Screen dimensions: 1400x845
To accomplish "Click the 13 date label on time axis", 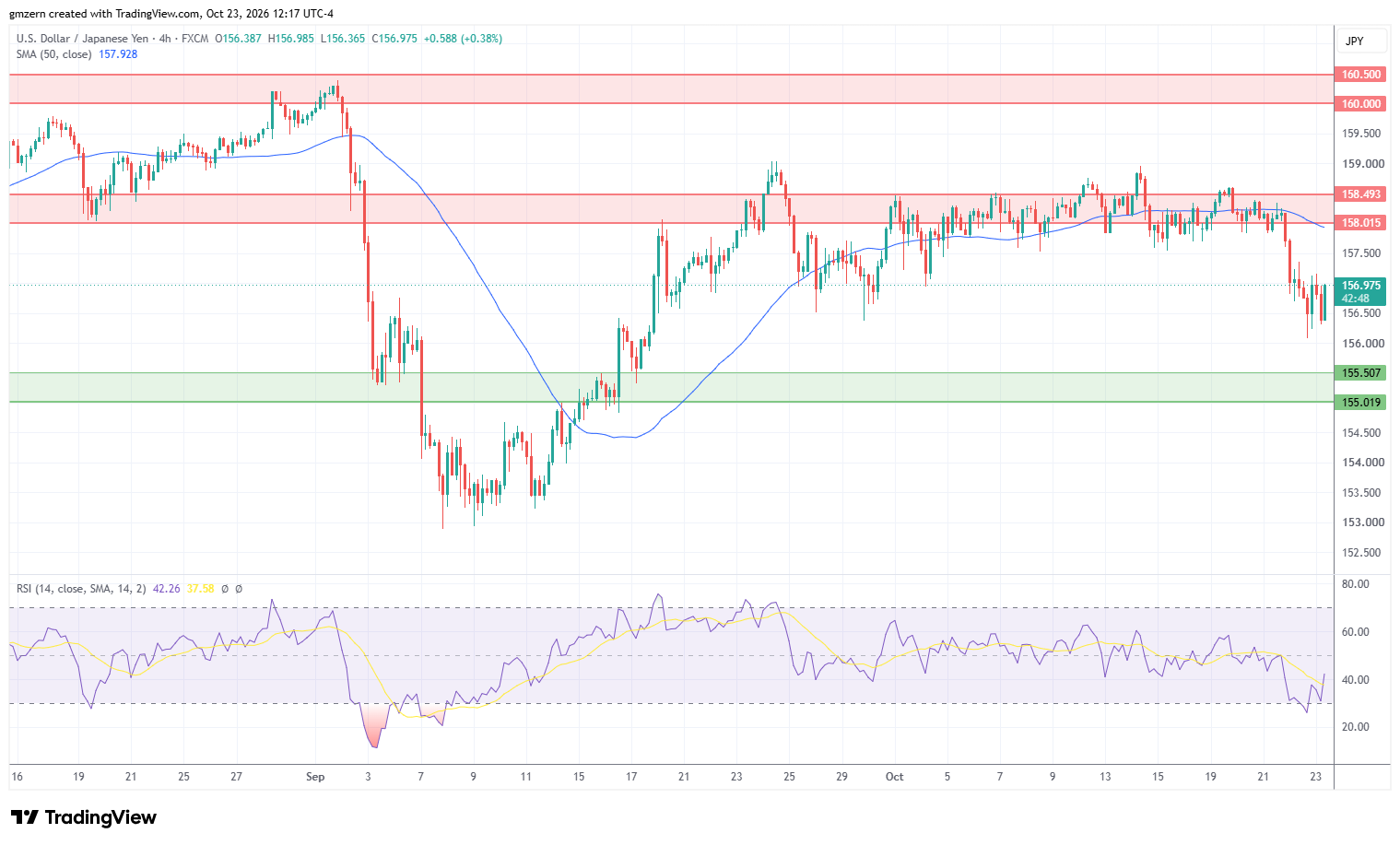I will pos(1105,777).
